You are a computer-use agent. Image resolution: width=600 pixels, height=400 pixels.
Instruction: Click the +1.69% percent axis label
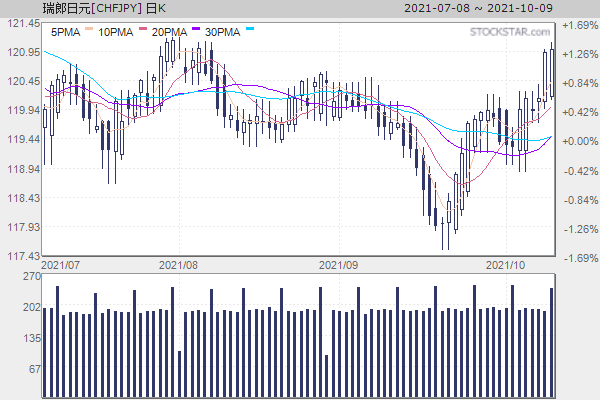[x=578, y=24]
